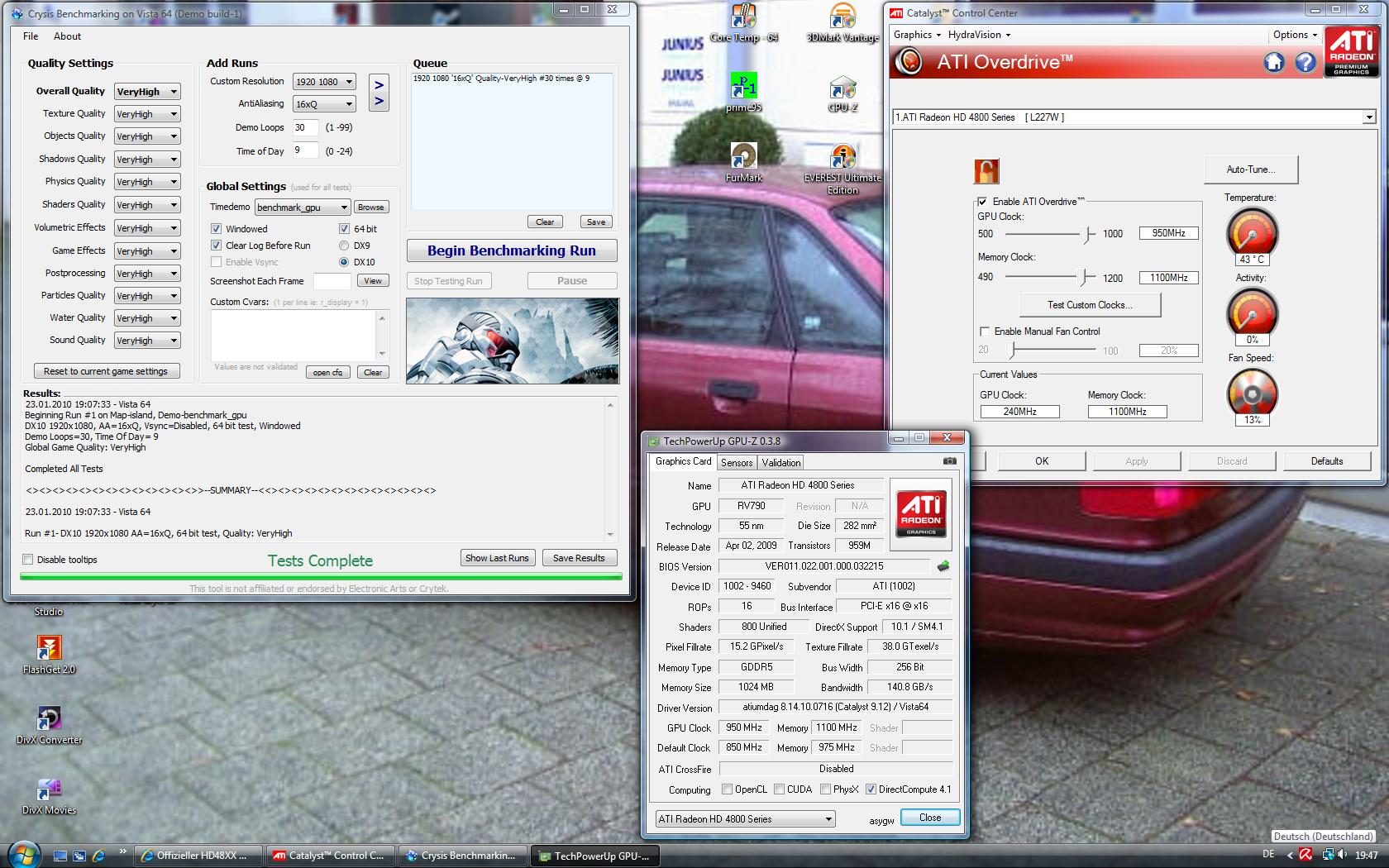
Task: Take a GPU-Z screenshot with camera icon
Action: 950,461
